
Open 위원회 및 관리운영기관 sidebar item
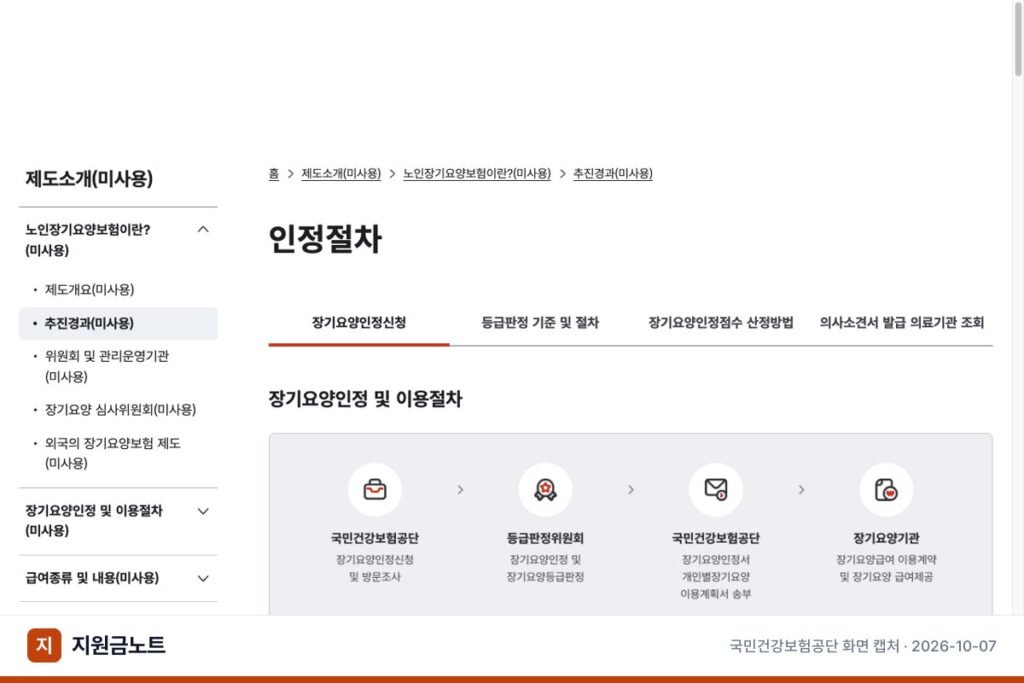coord(106,366)
